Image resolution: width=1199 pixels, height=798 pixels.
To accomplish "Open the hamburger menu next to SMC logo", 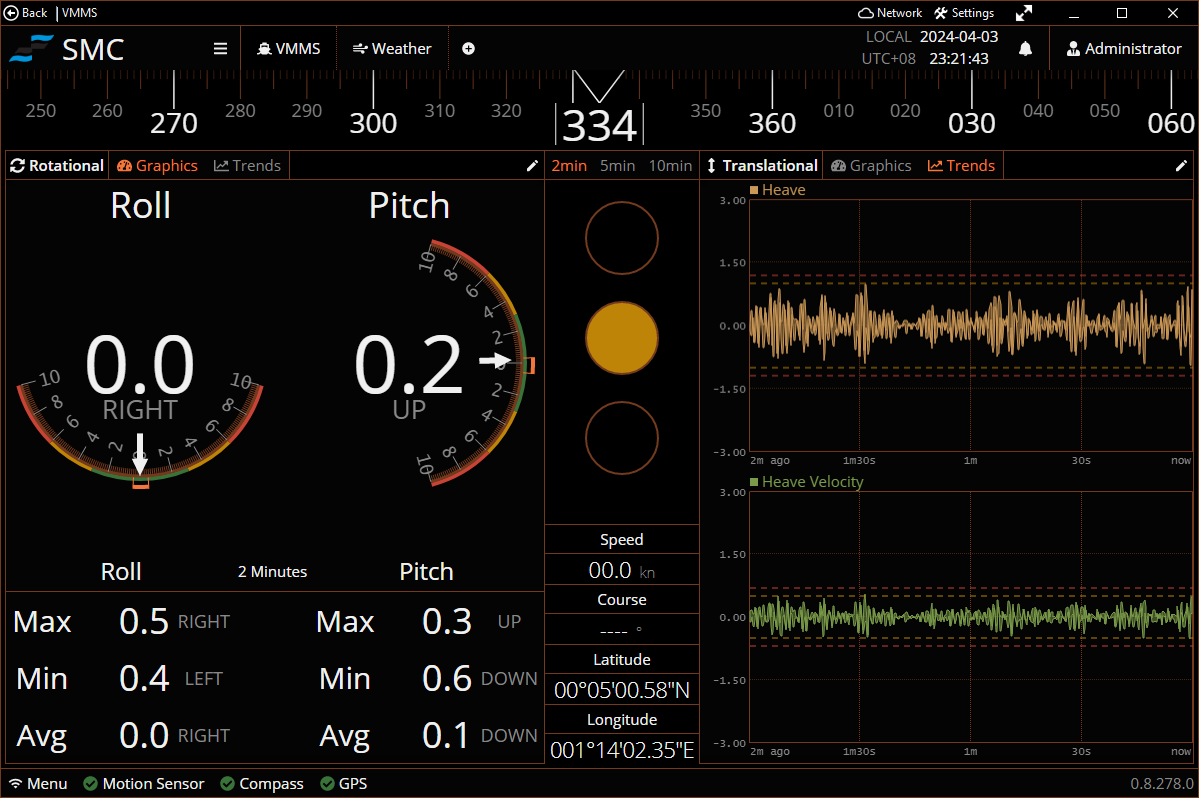I will point(219,47).
